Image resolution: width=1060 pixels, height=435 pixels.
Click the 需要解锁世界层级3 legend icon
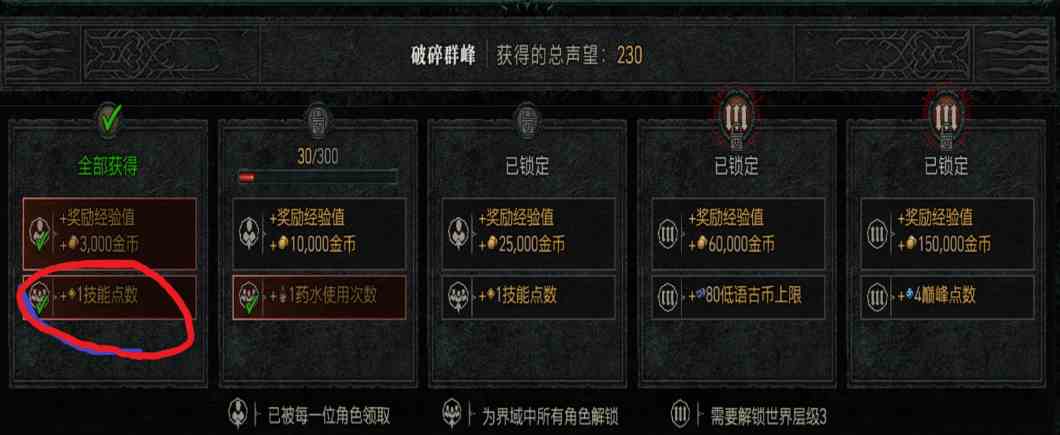coord(681,414)
